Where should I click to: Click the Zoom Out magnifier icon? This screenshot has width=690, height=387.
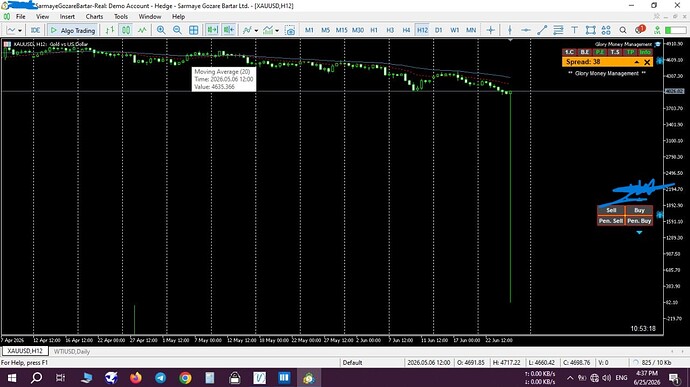click(177, 30)
